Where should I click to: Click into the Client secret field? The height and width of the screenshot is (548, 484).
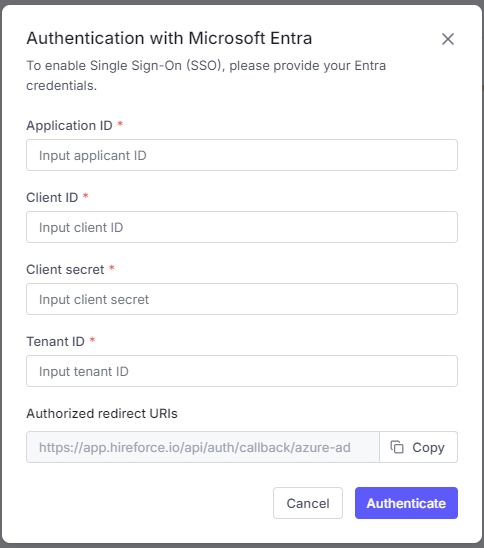pos(242,299)
